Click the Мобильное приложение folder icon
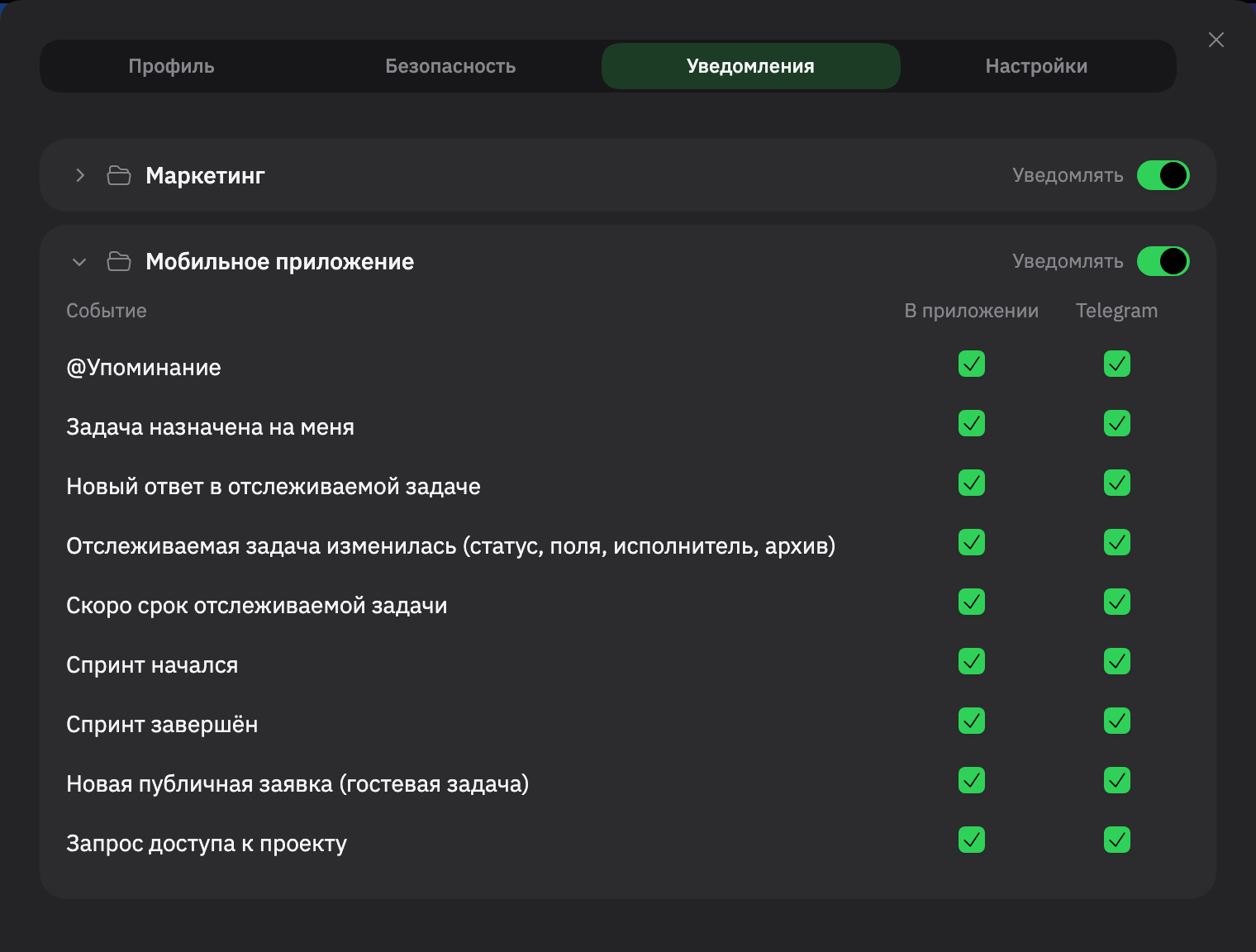This screenshot has width=1256, height=952. [x=119, y=261]
